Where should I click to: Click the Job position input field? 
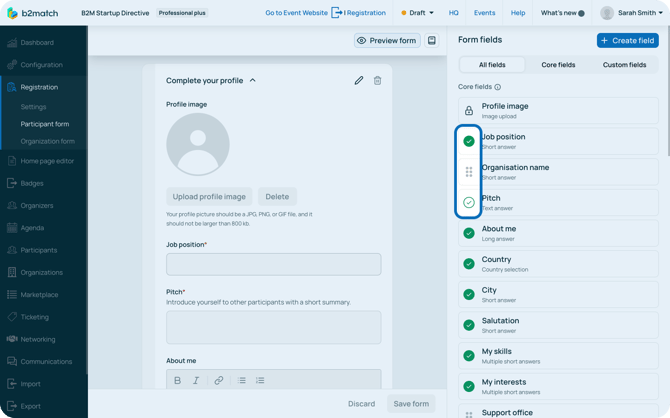click(273, 264)
